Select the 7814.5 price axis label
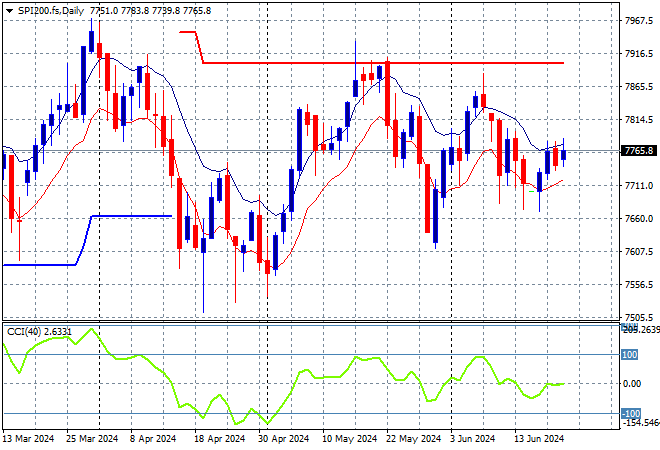 639,120
